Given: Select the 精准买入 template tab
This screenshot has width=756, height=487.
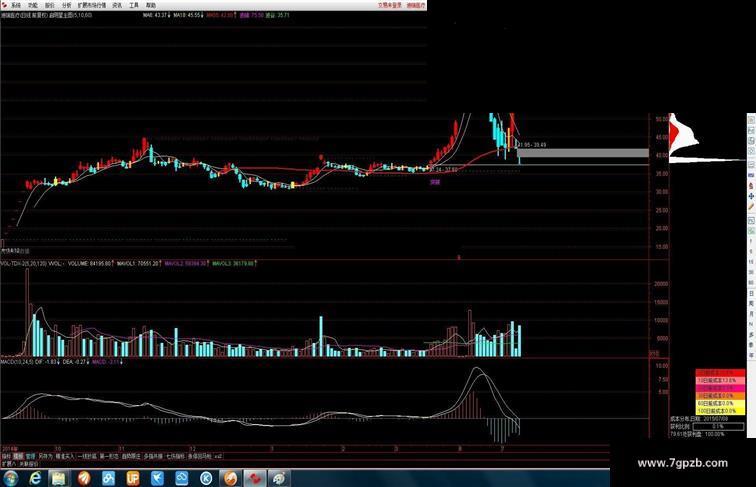Looking at the screenshot, I should click(x=65, y=456).
